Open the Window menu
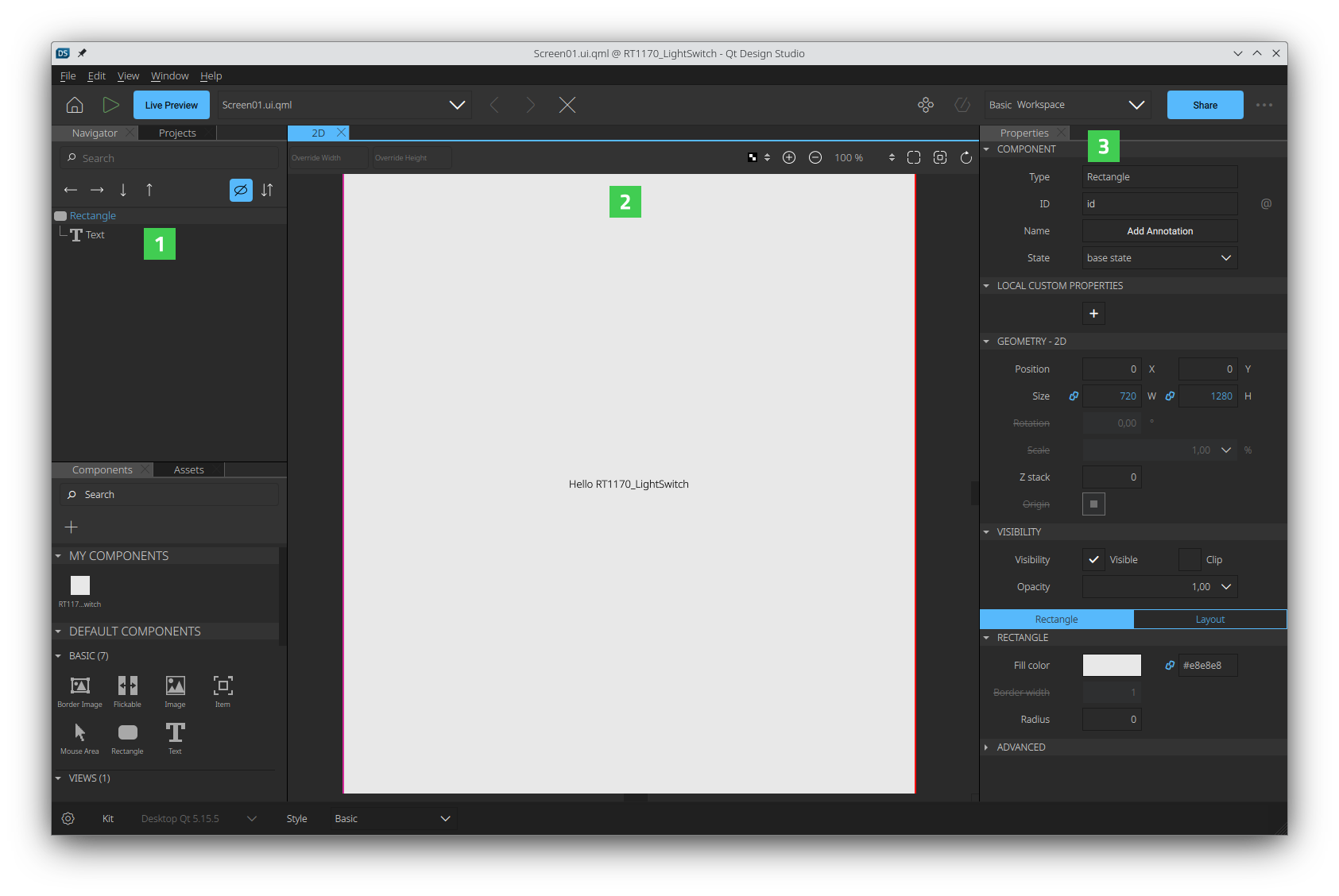1339x896 pixels. (169, 75)
